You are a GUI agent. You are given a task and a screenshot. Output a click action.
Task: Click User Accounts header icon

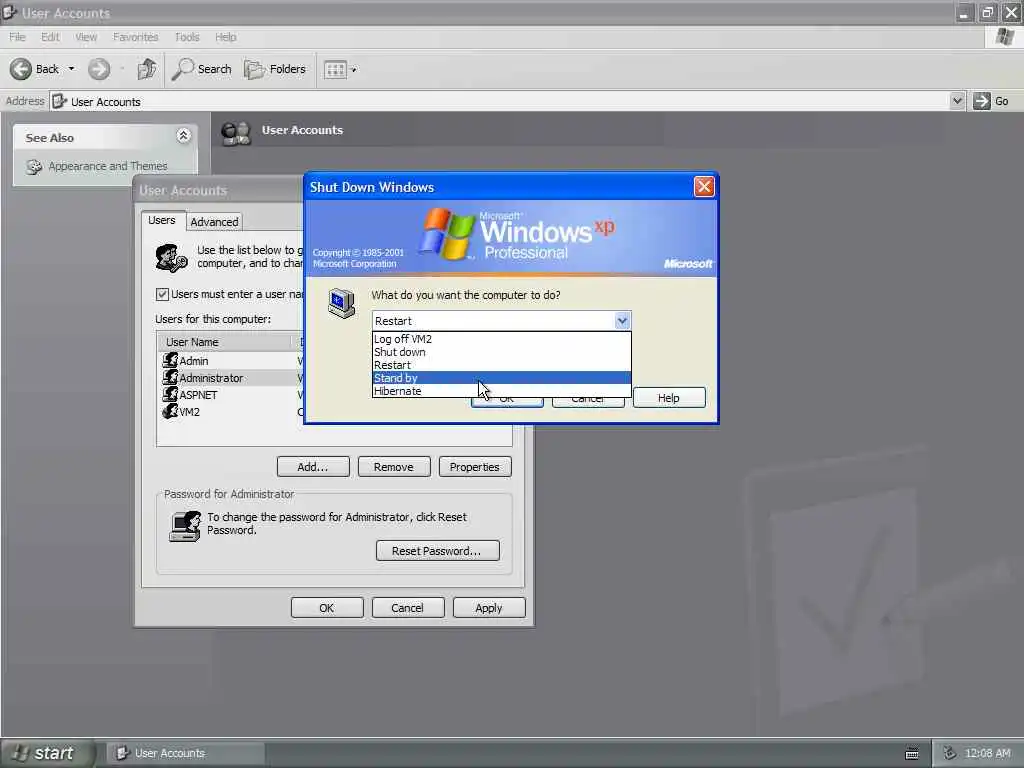click(x=236, y=133)
